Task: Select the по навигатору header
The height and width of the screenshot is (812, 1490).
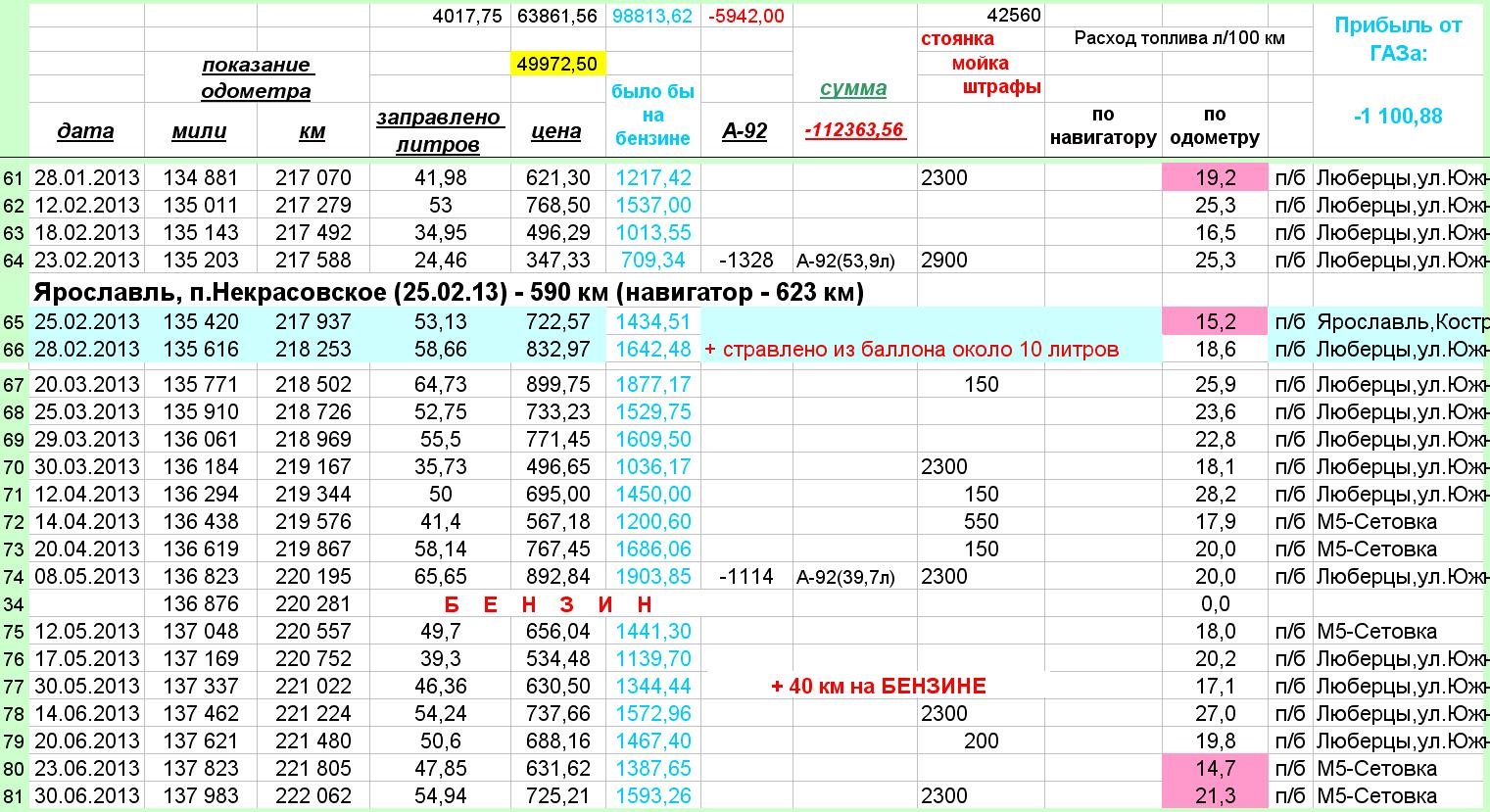Action: coord(1103,126)
